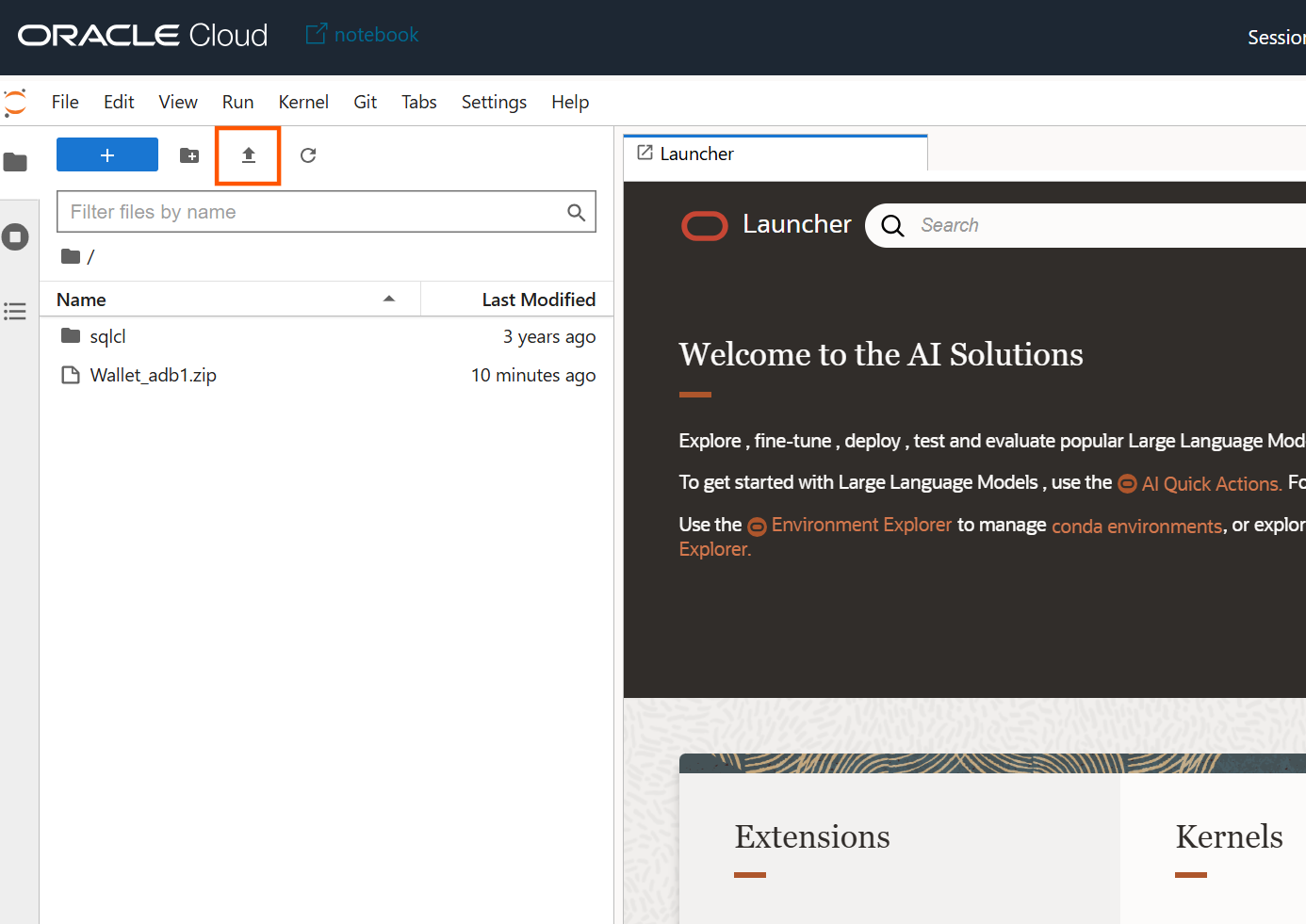Open the Environment Explorer link

click(850, 525)
